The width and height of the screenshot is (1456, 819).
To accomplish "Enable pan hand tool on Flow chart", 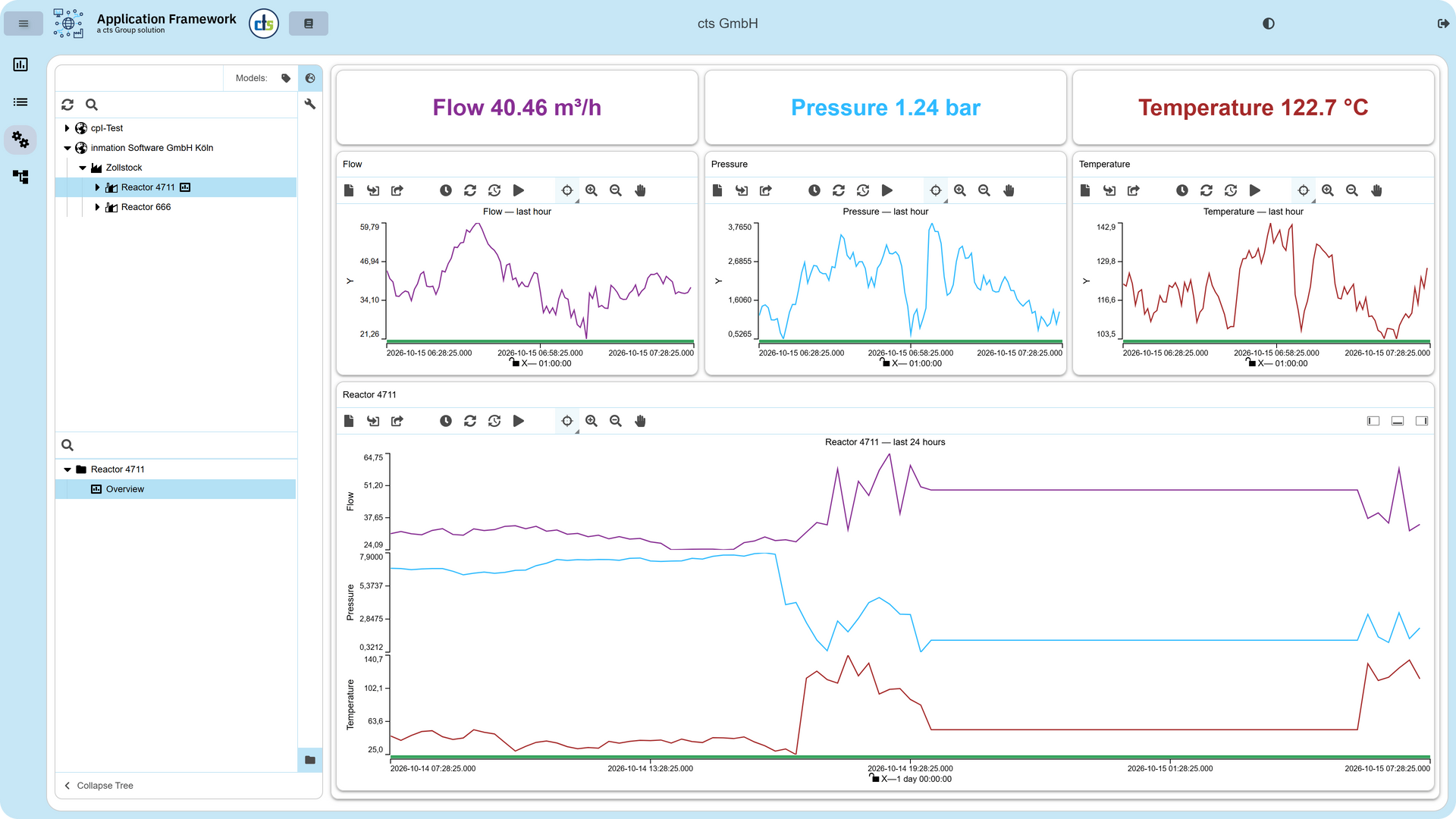I will point(640,190).
